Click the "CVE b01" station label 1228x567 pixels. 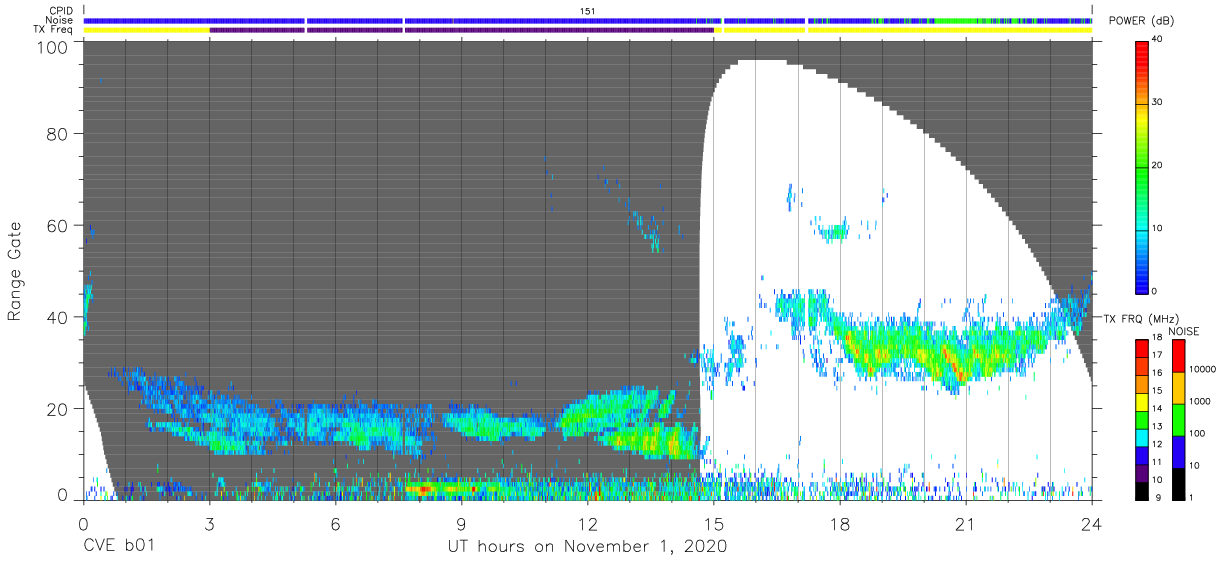[x=118, y=547]
